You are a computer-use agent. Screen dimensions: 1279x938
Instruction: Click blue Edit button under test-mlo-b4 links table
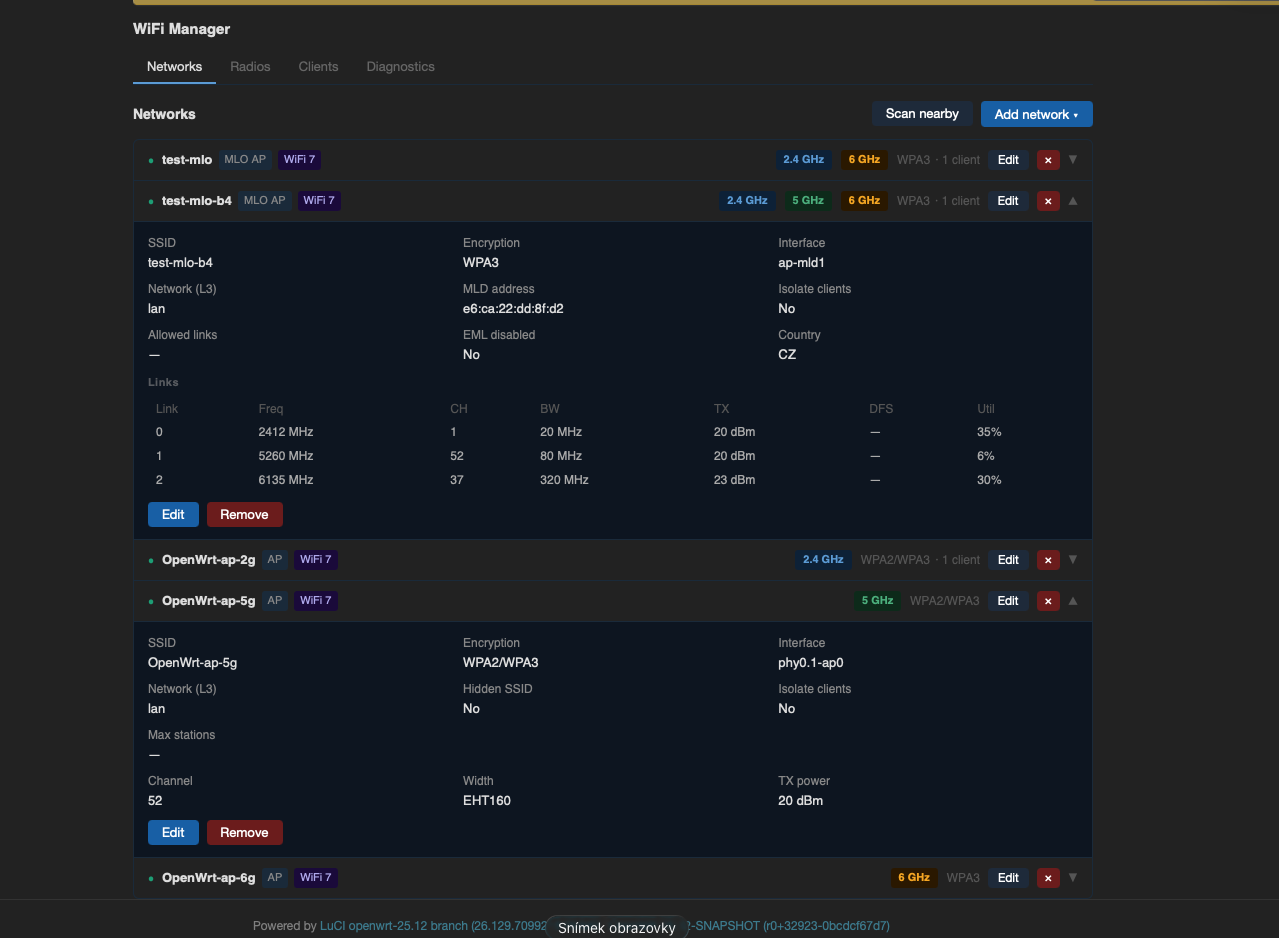pos(173,514)
